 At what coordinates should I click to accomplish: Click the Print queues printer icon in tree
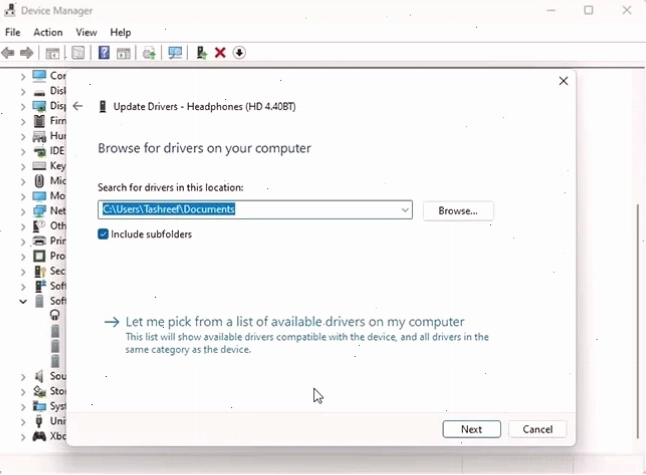pyautogui.click(x=39, y=241)
